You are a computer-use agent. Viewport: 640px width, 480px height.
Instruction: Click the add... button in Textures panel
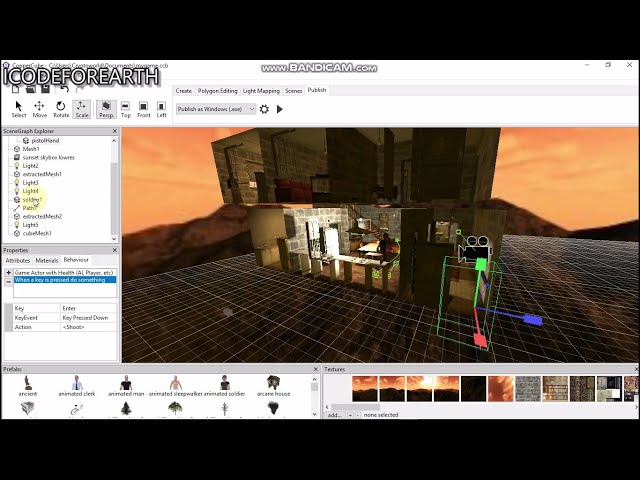[334, 415]
